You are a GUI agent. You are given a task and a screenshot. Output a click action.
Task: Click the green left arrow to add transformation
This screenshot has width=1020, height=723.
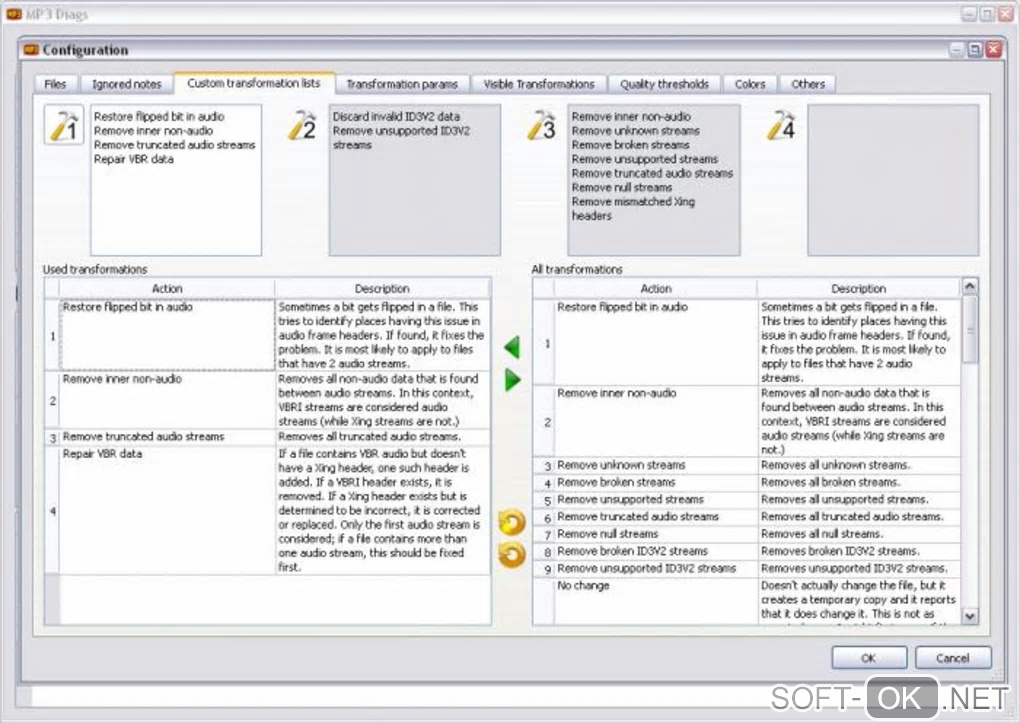pos(512,347)
